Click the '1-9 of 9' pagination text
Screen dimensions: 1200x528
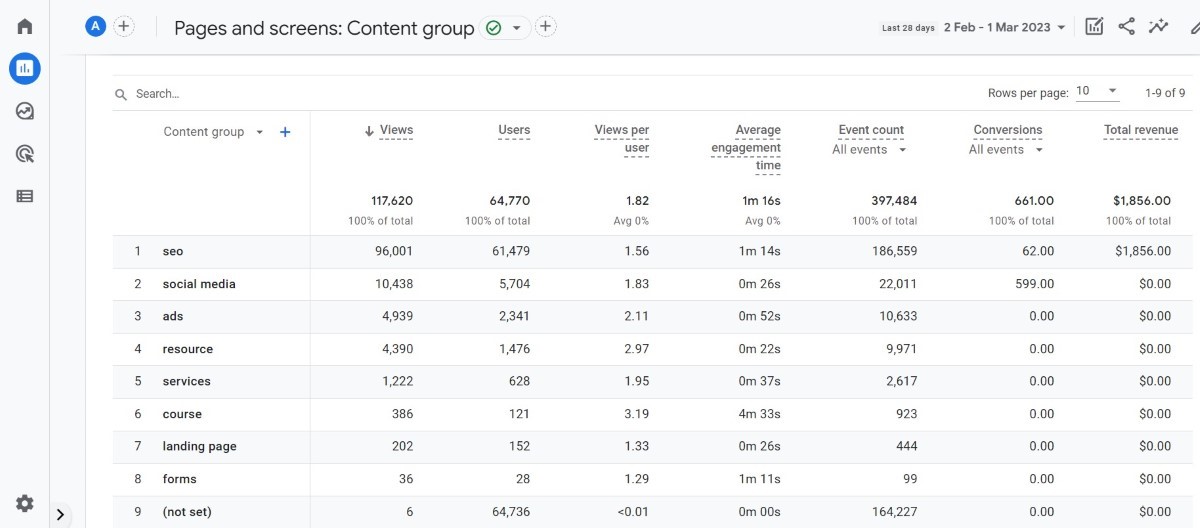coord(1165,93)
